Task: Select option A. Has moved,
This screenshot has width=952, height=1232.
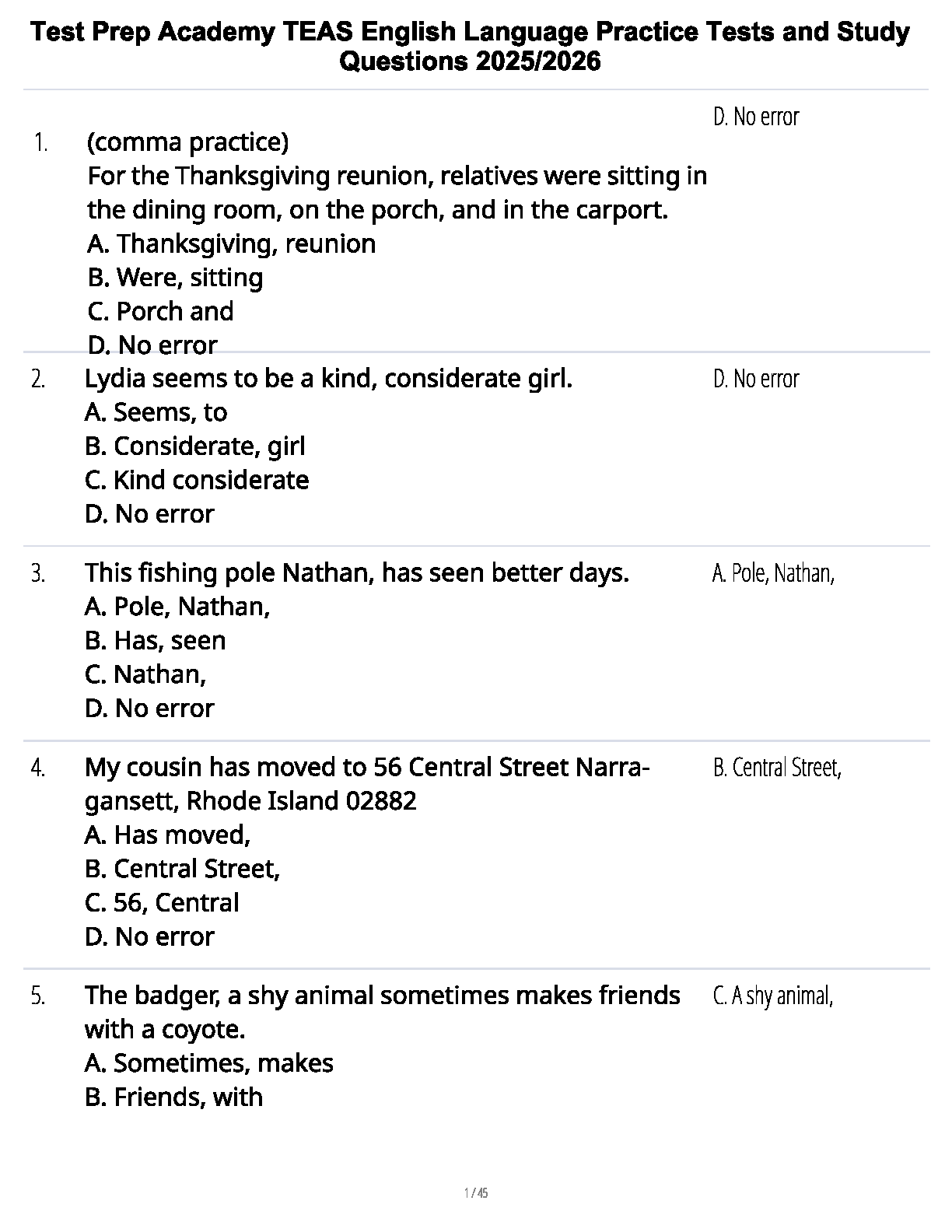Action: tap(167, 835)
